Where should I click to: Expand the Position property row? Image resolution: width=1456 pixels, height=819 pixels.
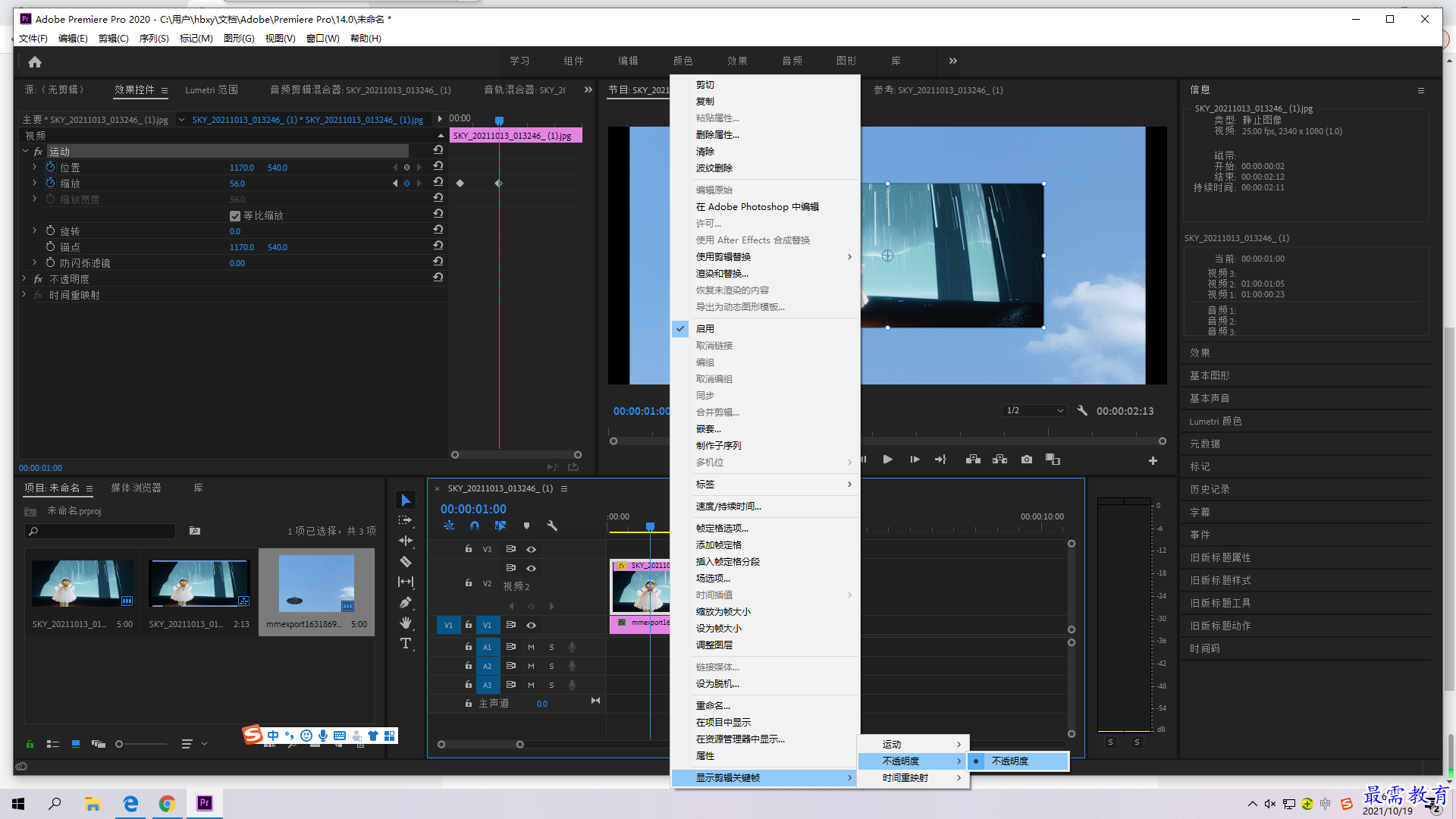(34, 167)
